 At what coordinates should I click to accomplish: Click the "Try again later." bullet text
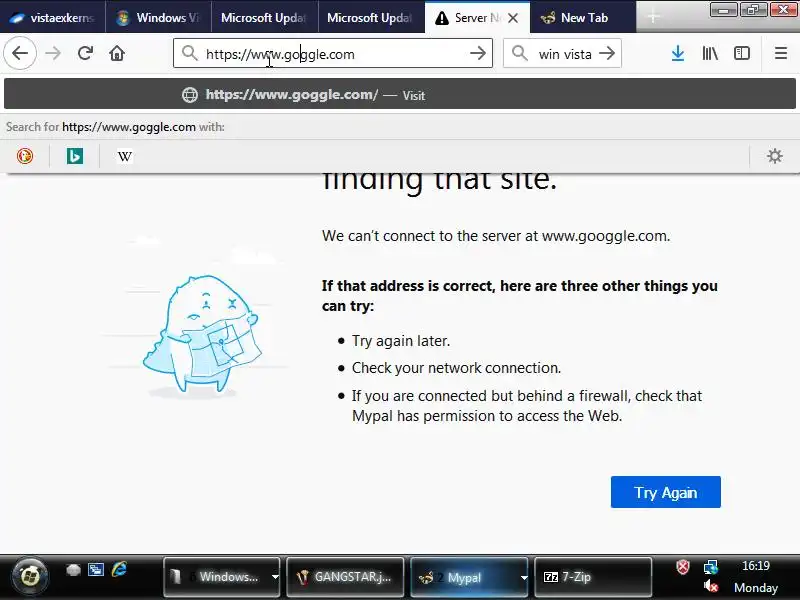click(401, 341)
